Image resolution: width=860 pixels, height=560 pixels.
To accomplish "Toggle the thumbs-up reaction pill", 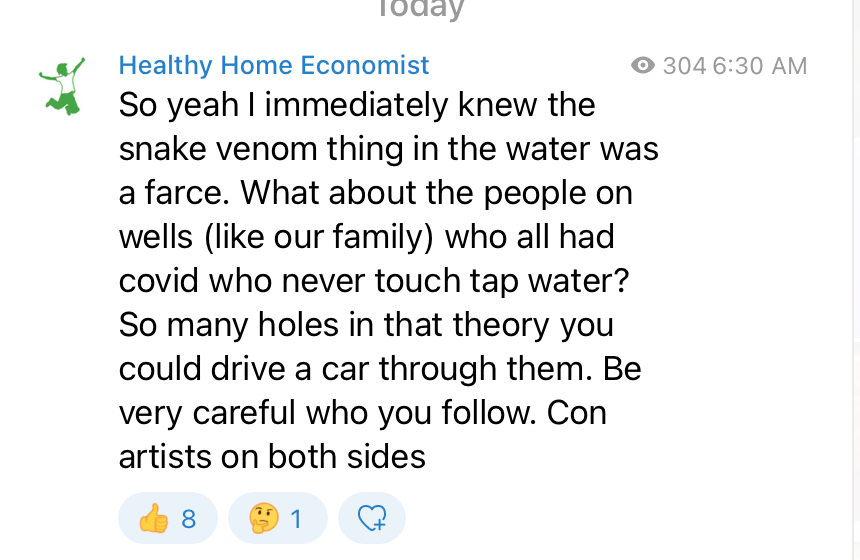I will pyautogui.click(x=167, y=518).
